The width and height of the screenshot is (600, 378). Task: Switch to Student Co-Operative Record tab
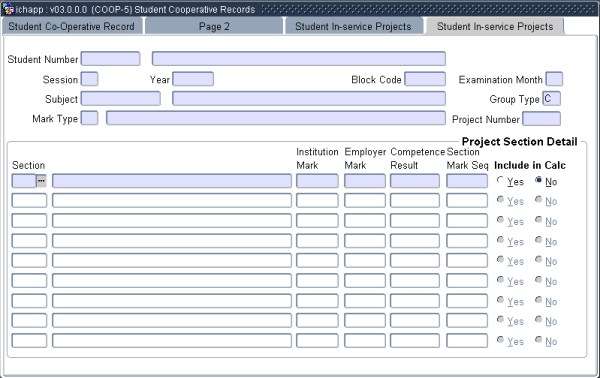pos(72,26)
